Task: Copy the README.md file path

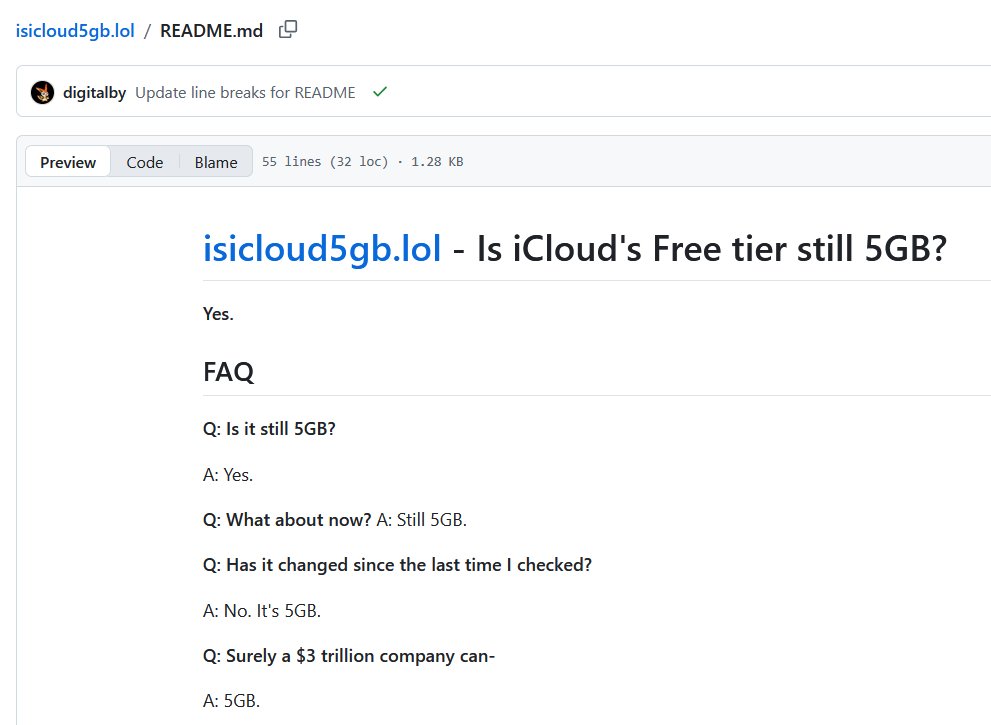Action: coord(288,30)
